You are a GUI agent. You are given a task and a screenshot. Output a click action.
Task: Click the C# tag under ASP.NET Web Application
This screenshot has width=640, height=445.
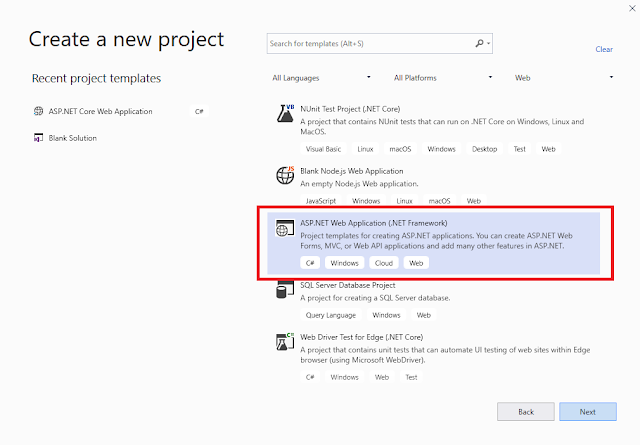point(310,263)
